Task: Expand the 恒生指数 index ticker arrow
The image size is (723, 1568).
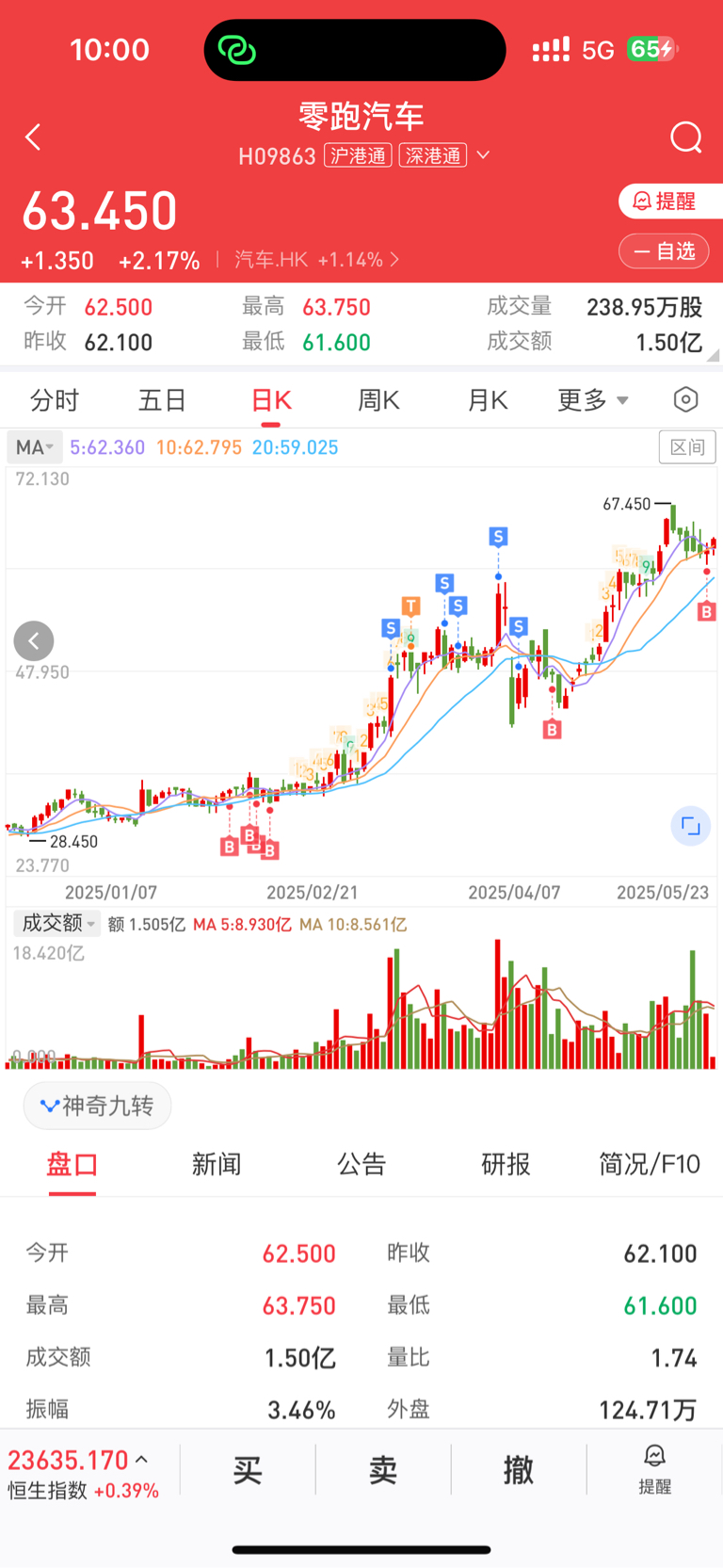Action: 142,1460
